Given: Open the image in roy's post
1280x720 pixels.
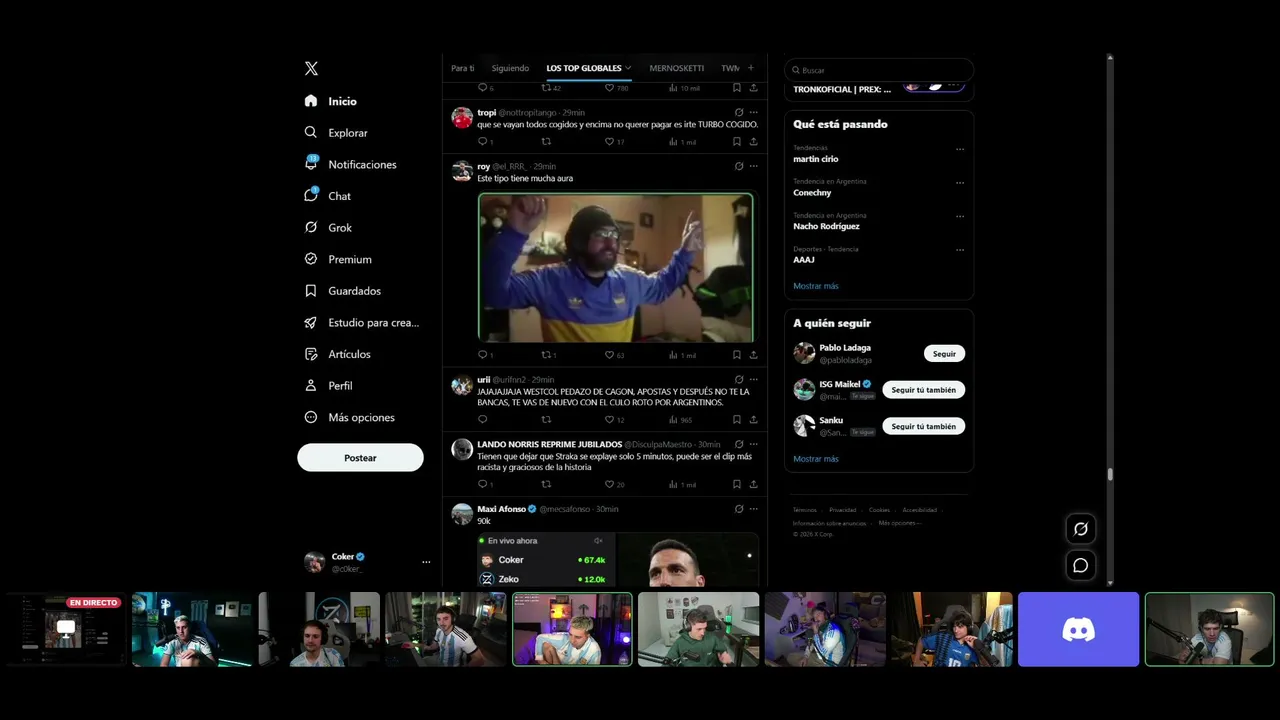Looking at the screenshot, I should point(615,267).
